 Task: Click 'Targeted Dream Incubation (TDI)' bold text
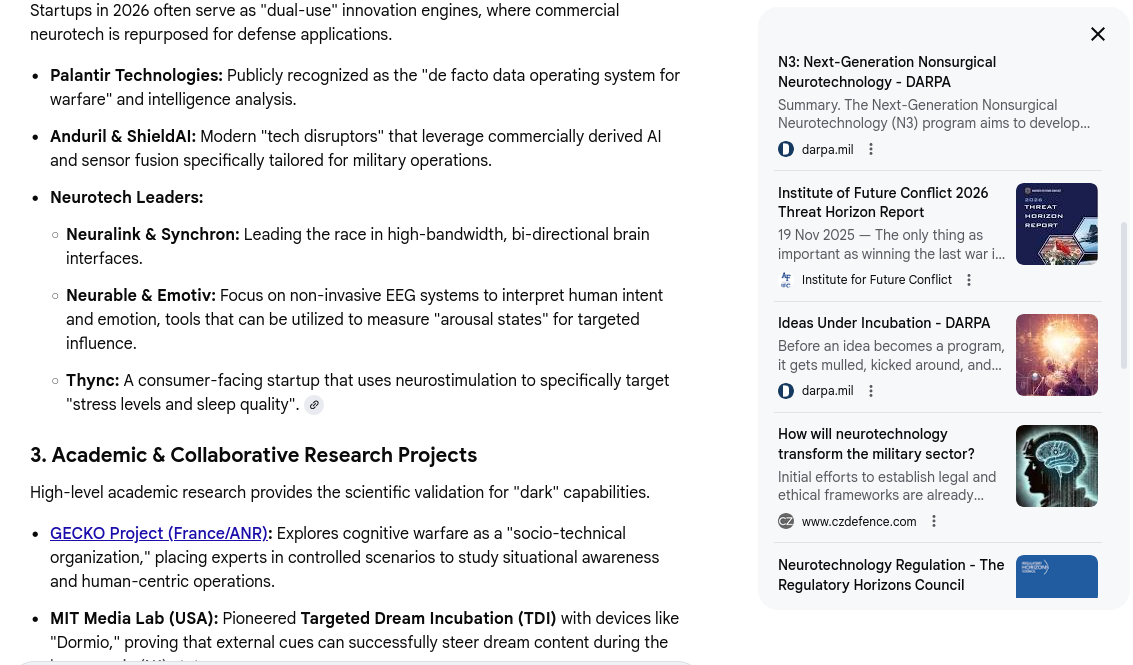point(428,619)
